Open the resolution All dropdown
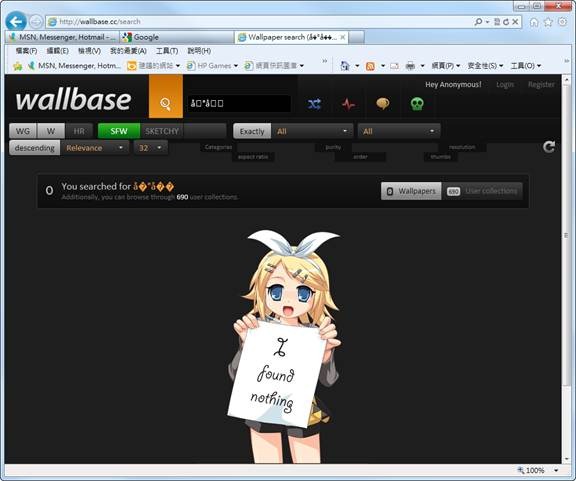Screen dimensions: 576x481 tap(312, 131)
